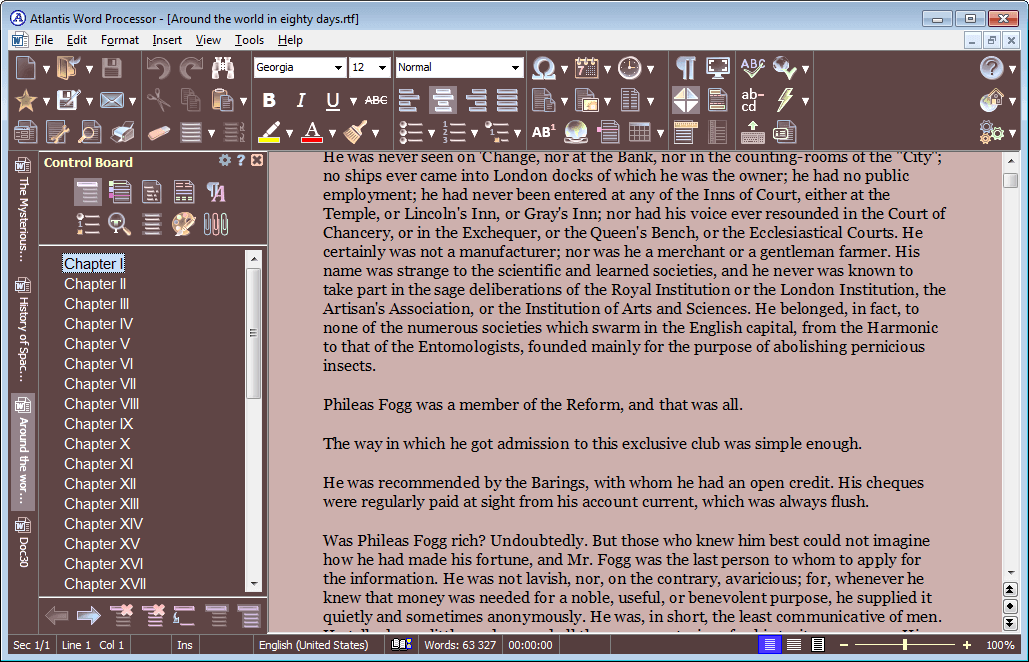Viewport: 1029px width, 662px height.
Task: Click the ABC spell check icon
Action: coord(753,68)
